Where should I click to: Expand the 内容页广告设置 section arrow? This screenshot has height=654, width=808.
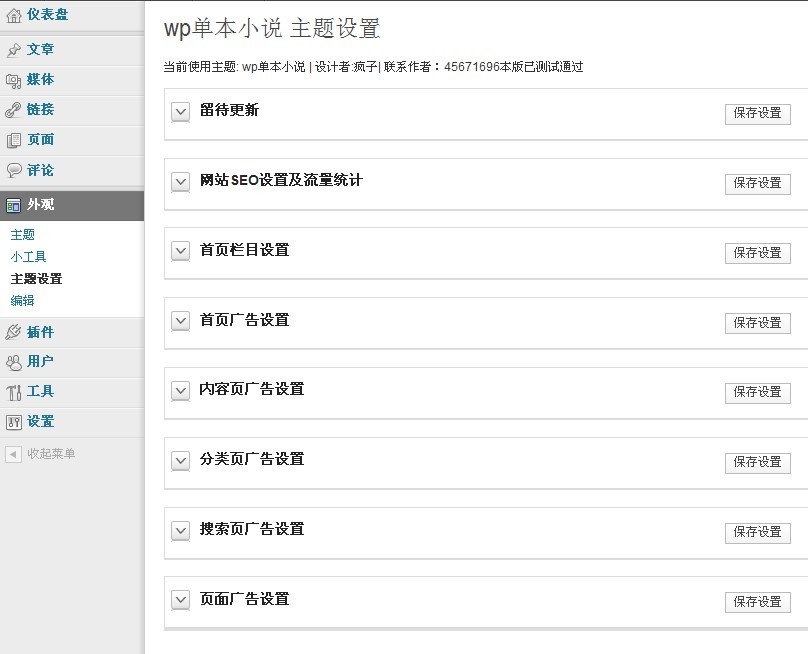click(x=180, y=391)
